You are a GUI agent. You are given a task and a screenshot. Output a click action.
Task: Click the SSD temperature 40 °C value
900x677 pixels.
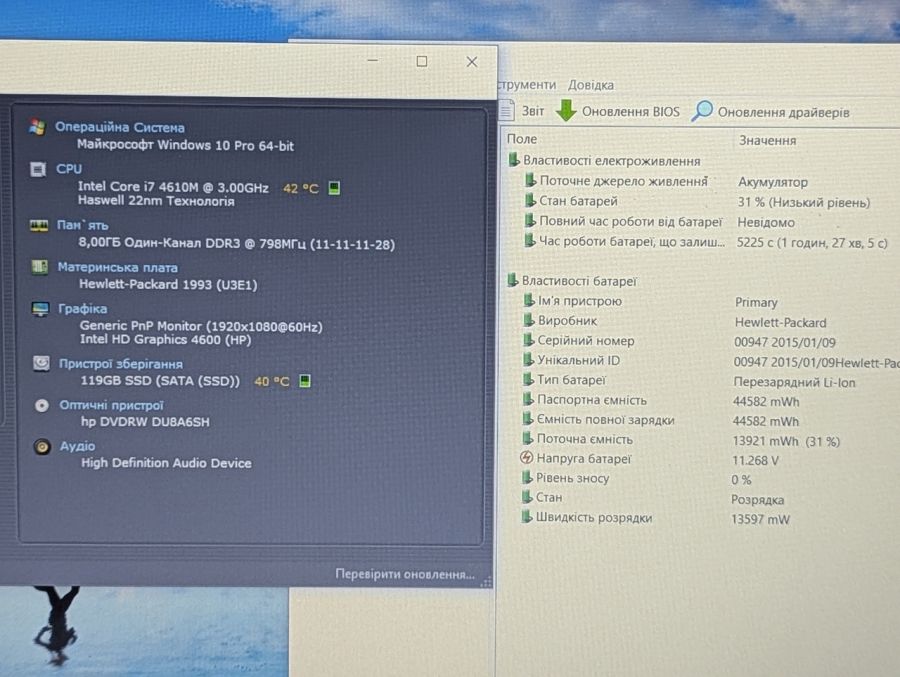(x=271, y=381)
